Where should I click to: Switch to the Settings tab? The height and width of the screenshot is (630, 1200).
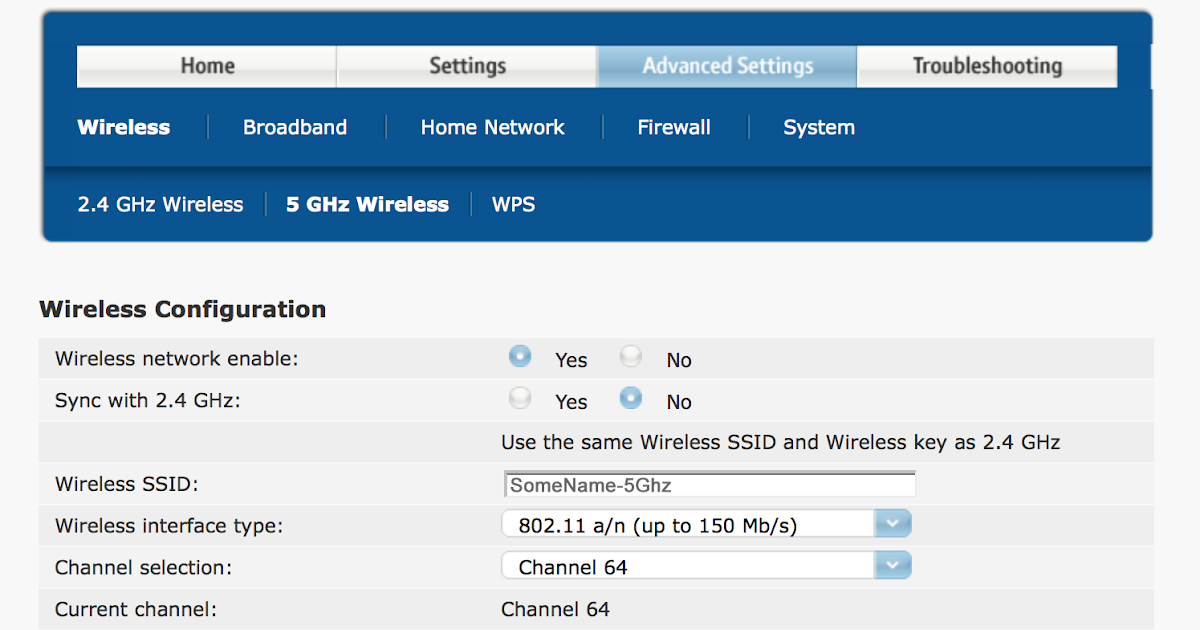click(x=467, y=66)
